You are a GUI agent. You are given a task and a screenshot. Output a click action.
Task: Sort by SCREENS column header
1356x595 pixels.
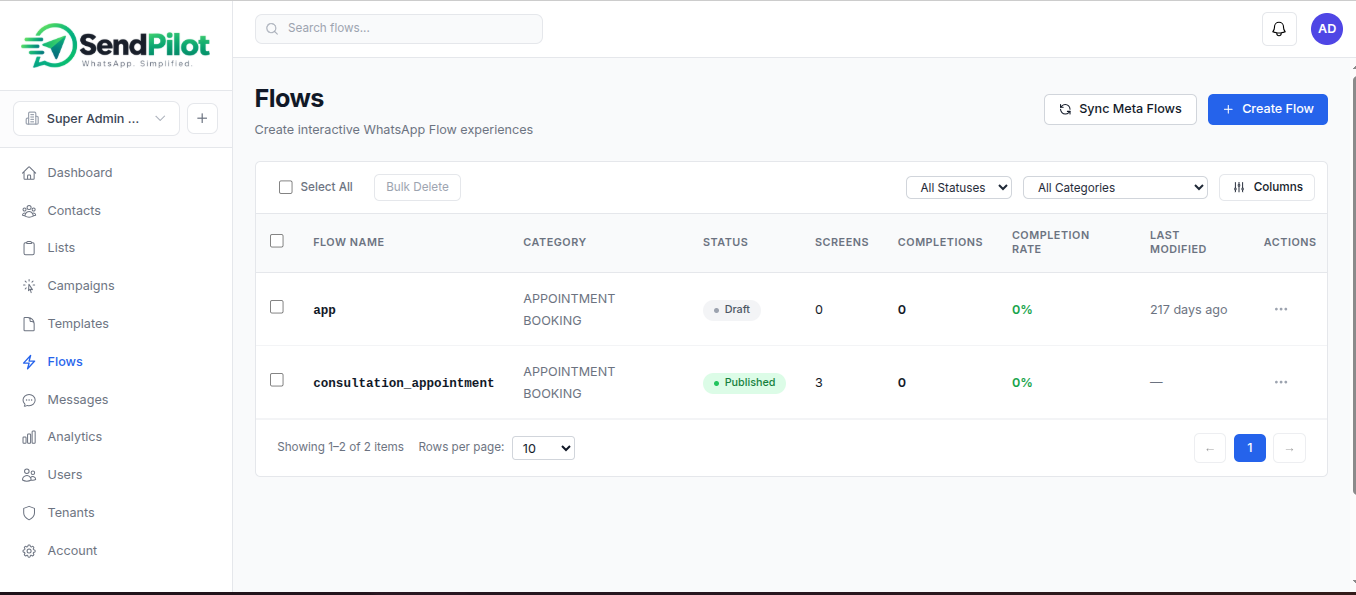[842, 242]
